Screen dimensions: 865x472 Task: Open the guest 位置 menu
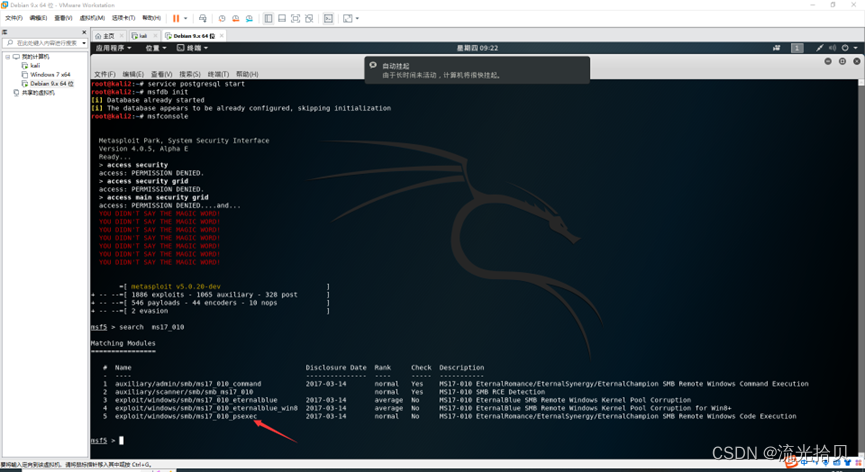tap(156, 48)
